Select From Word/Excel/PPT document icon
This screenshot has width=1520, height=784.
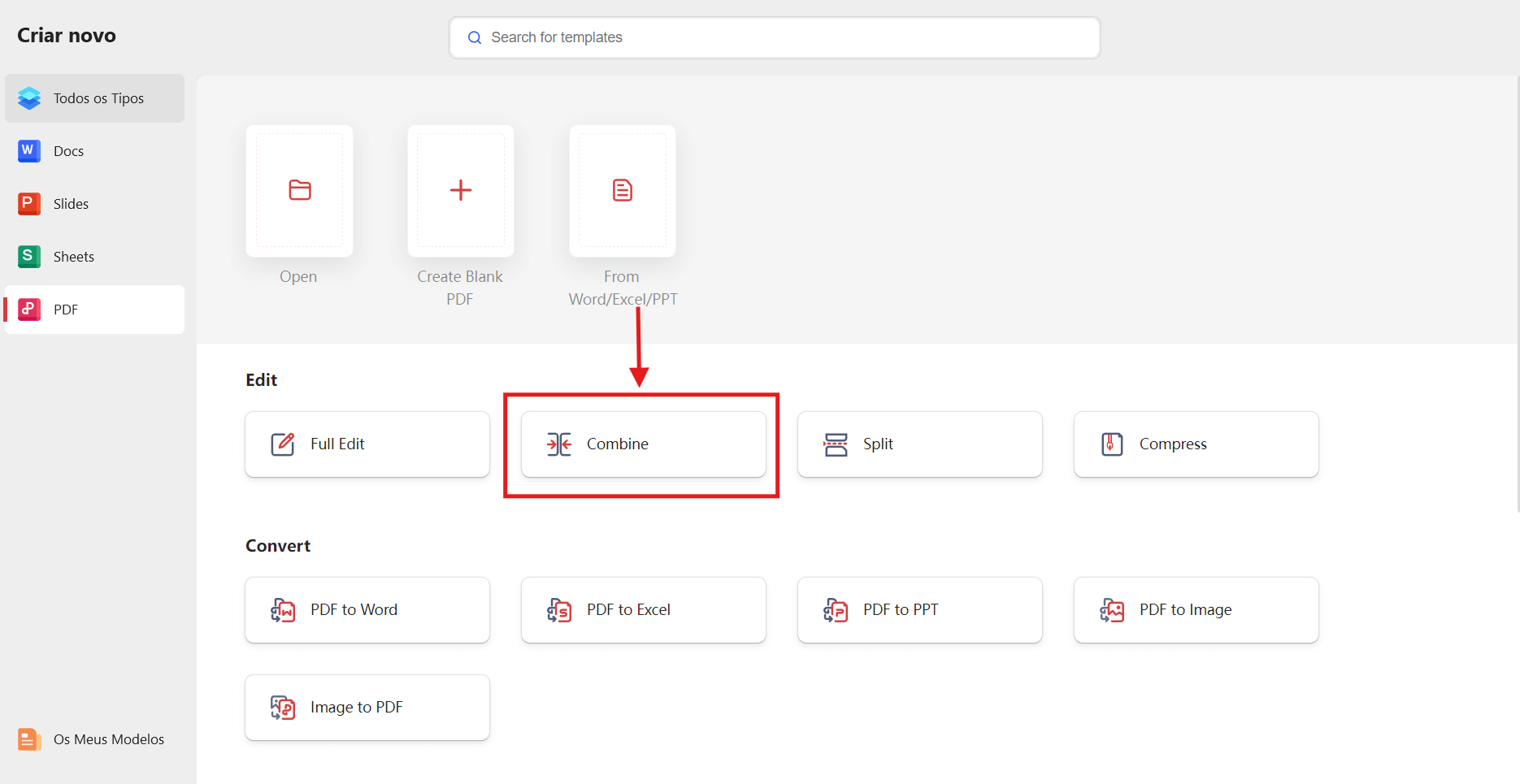pyautogui.click(x=622, y=190)
